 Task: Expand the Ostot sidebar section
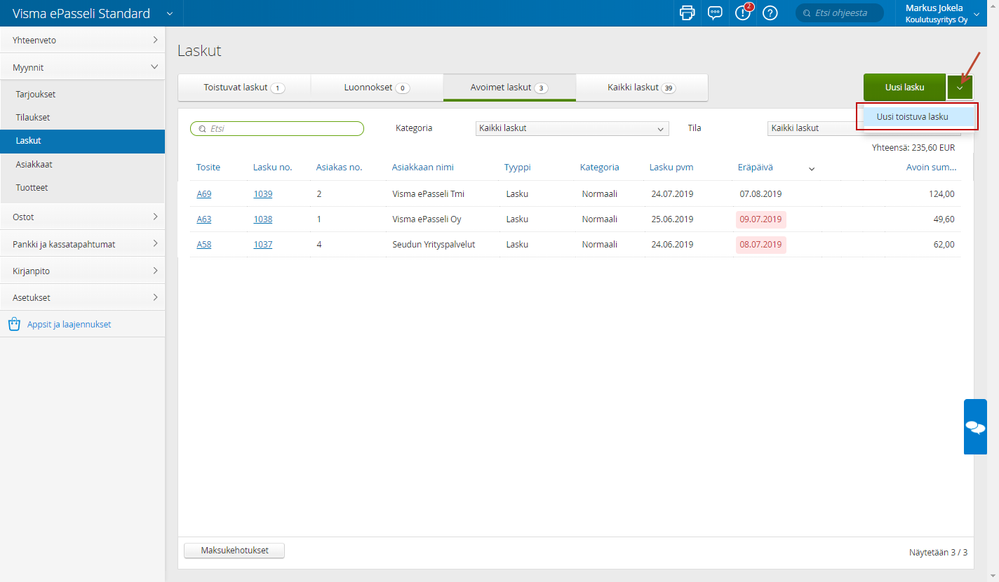[82, 217]
